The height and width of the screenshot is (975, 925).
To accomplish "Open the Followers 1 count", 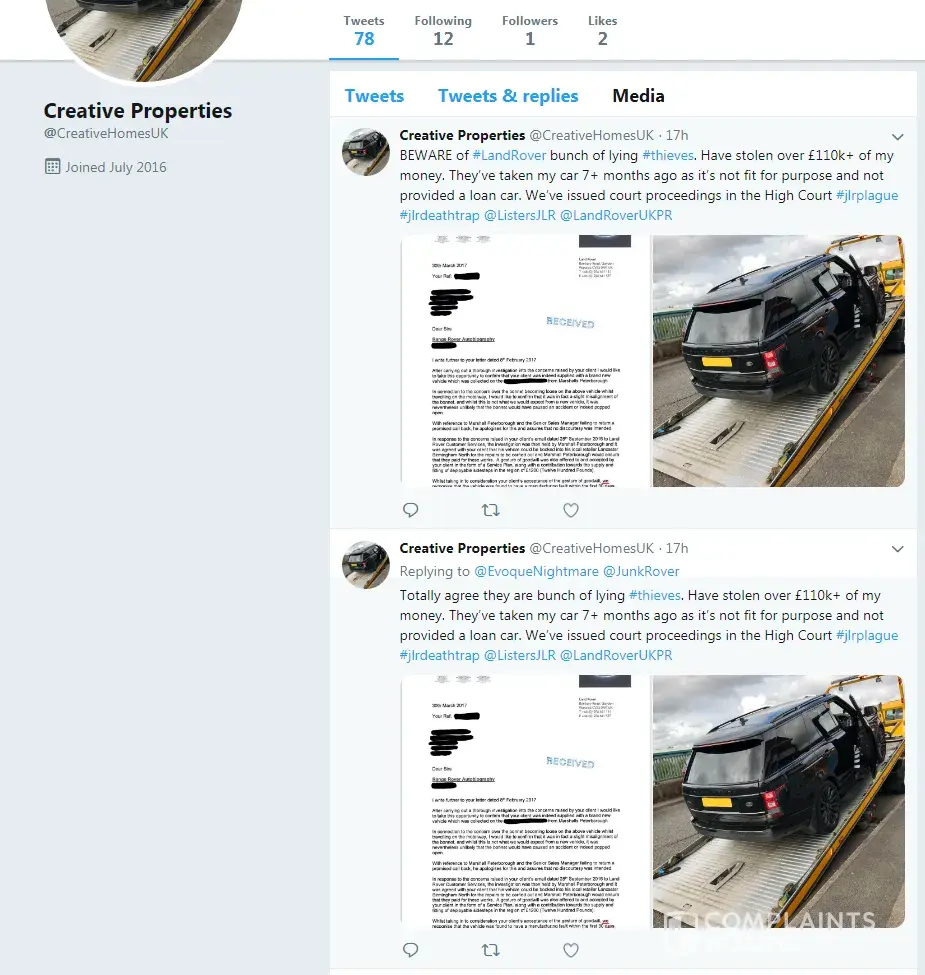I will tap(530, 30).
